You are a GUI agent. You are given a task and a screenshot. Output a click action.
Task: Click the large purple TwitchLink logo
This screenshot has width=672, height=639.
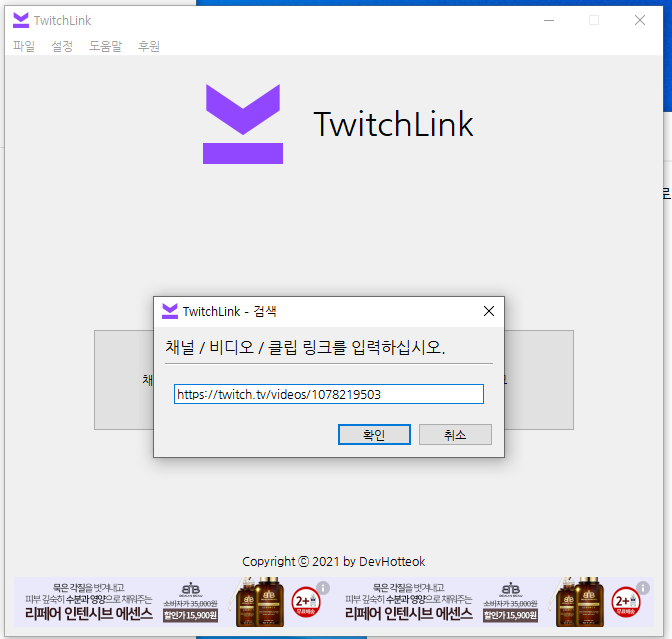(243, 124)
